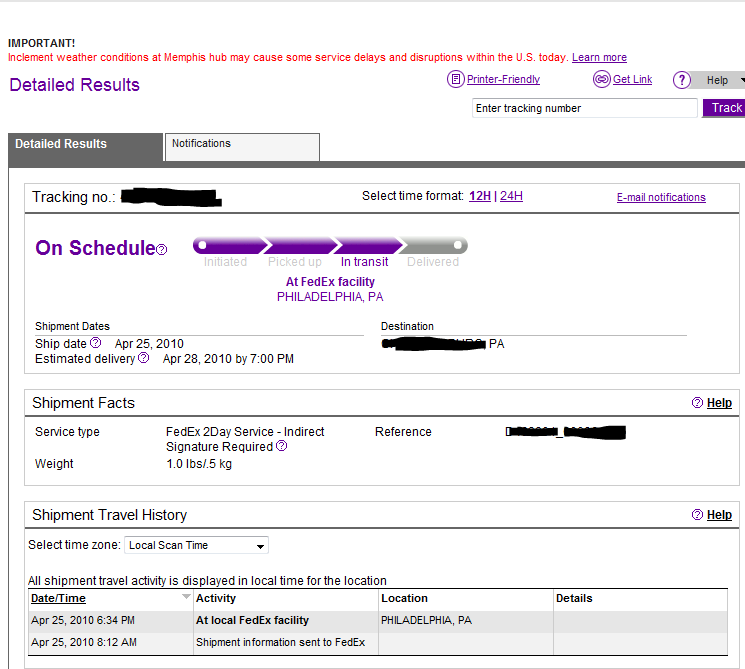Click the Picked up stage label

pyautogui.click(x=295, y=262)
